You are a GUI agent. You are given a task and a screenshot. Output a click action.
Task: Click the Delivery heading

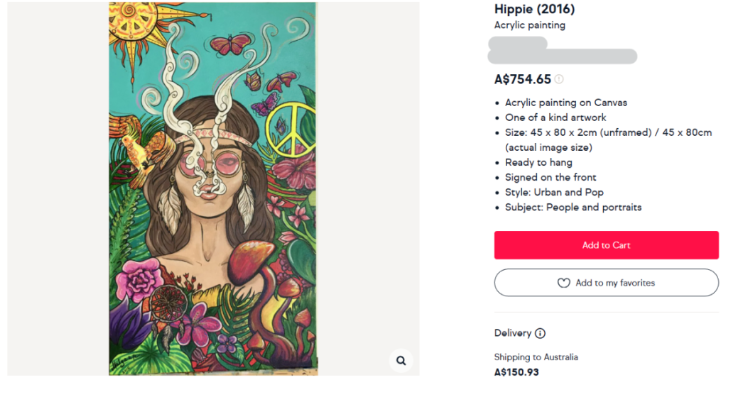click(513, 333)
